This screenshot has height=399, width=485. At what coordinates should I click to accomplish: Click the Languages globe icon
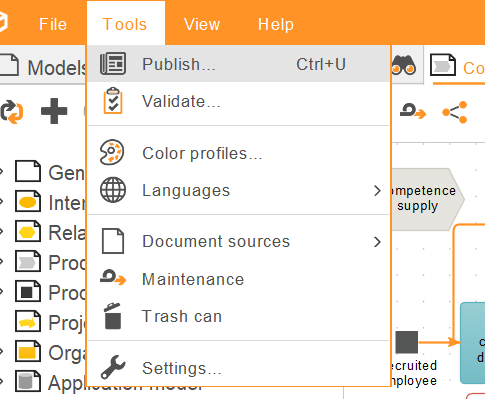tap(113, 190)
